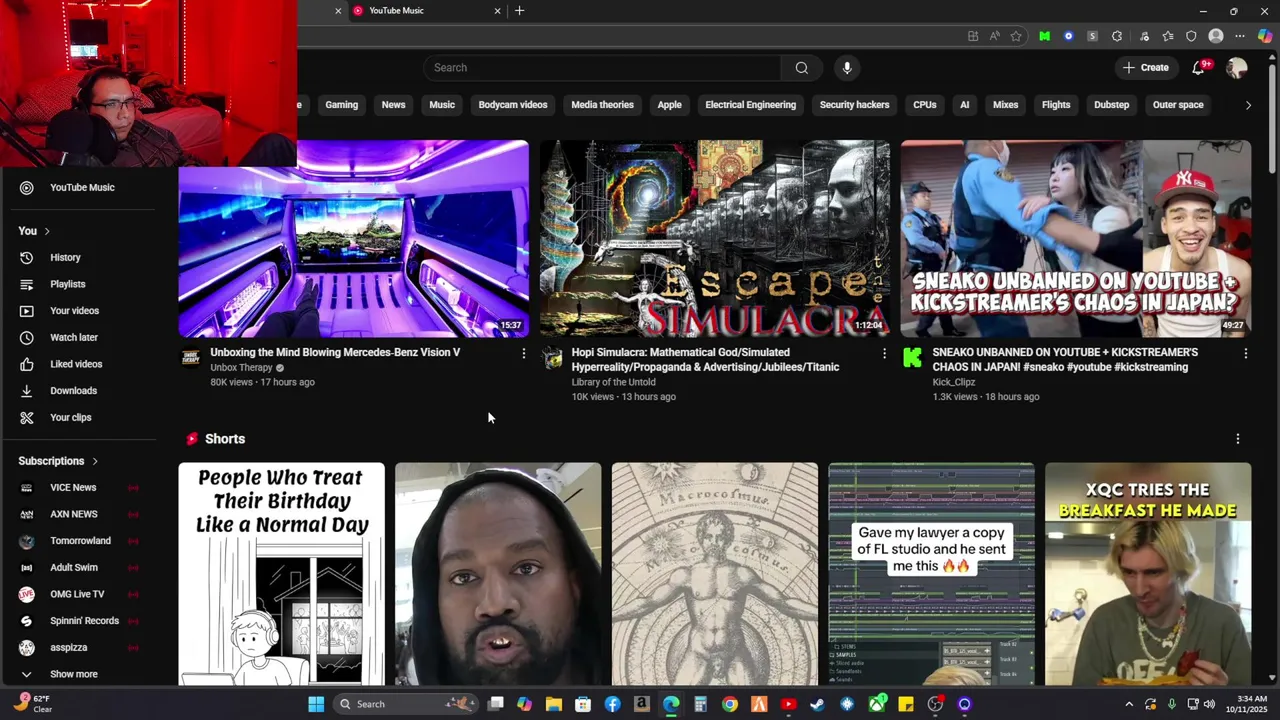Screen dimensions: 1280x720
Task: Click the Create button
Action: (x=1146, y=68)
